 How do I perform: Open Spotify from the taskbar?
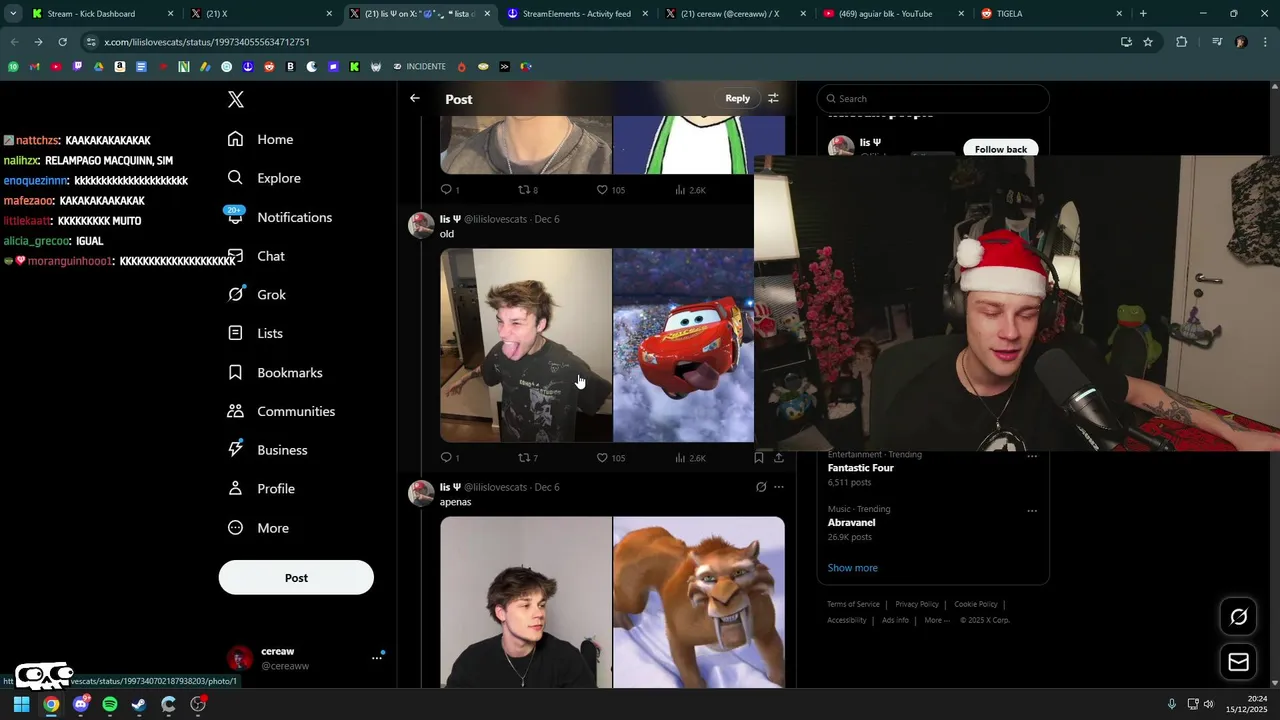[110, 704]
